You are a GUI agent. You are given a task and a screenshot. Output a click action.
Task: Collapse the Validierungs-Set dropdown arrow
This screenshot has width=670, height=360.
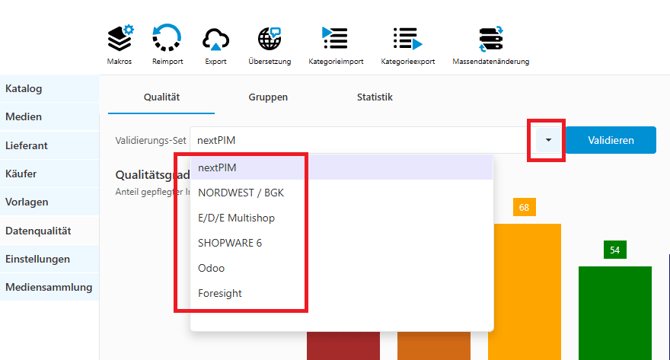coord(548,140)
